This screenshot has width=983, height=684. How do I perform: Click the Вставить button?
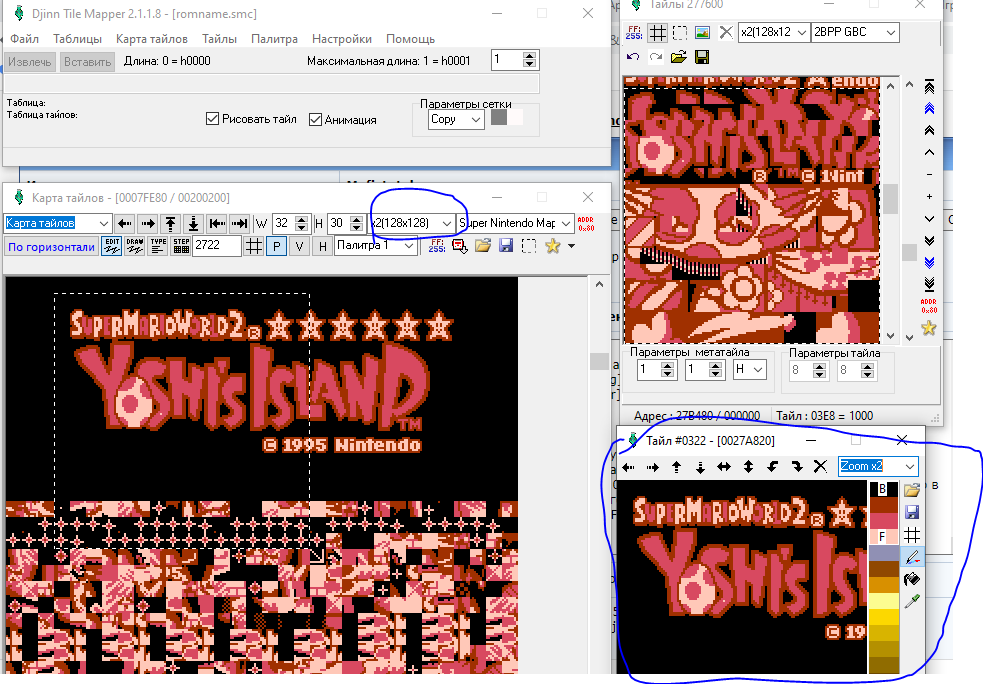pyautogui.click(x=87, y=61)
